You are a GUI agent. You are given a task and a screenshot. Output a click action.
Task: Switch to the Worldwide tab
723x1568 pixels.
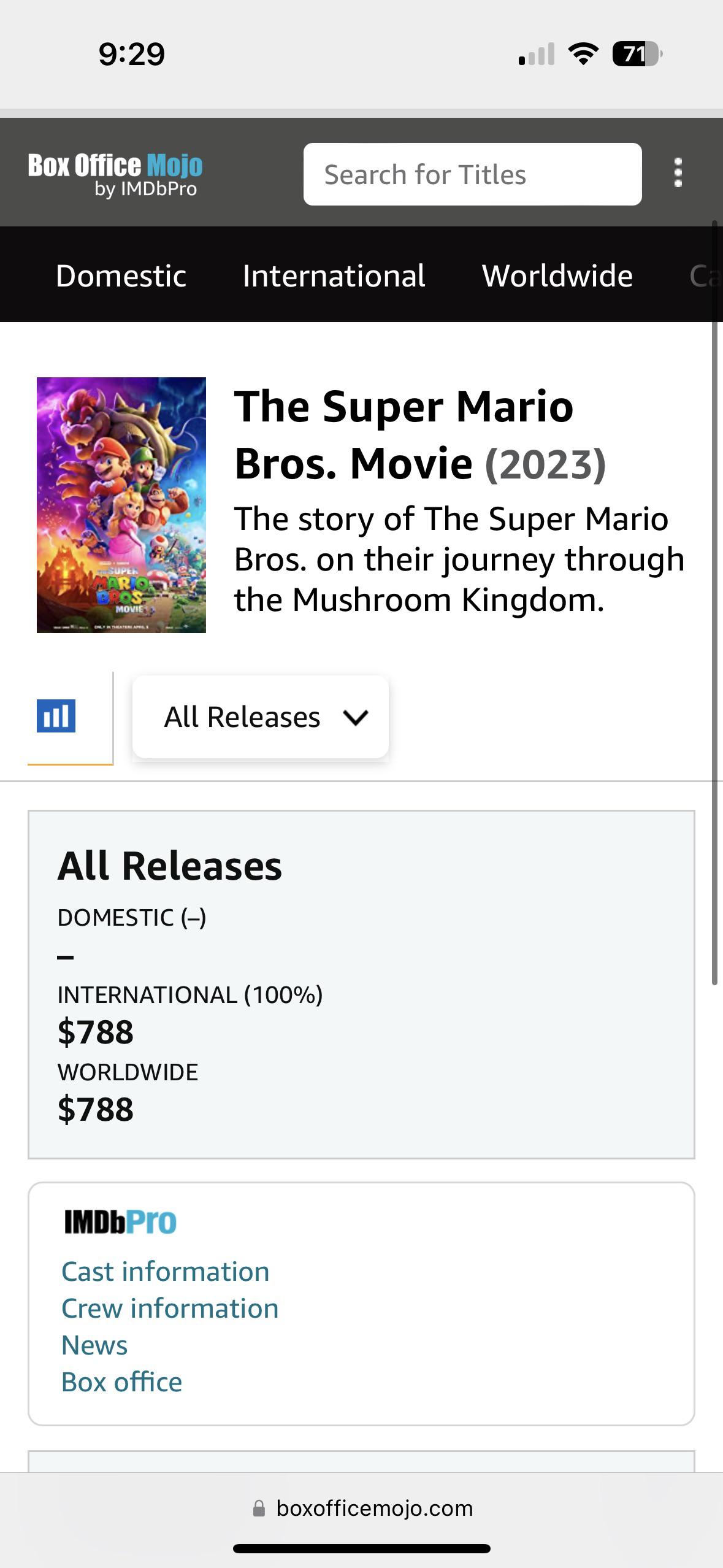(557, 275)
